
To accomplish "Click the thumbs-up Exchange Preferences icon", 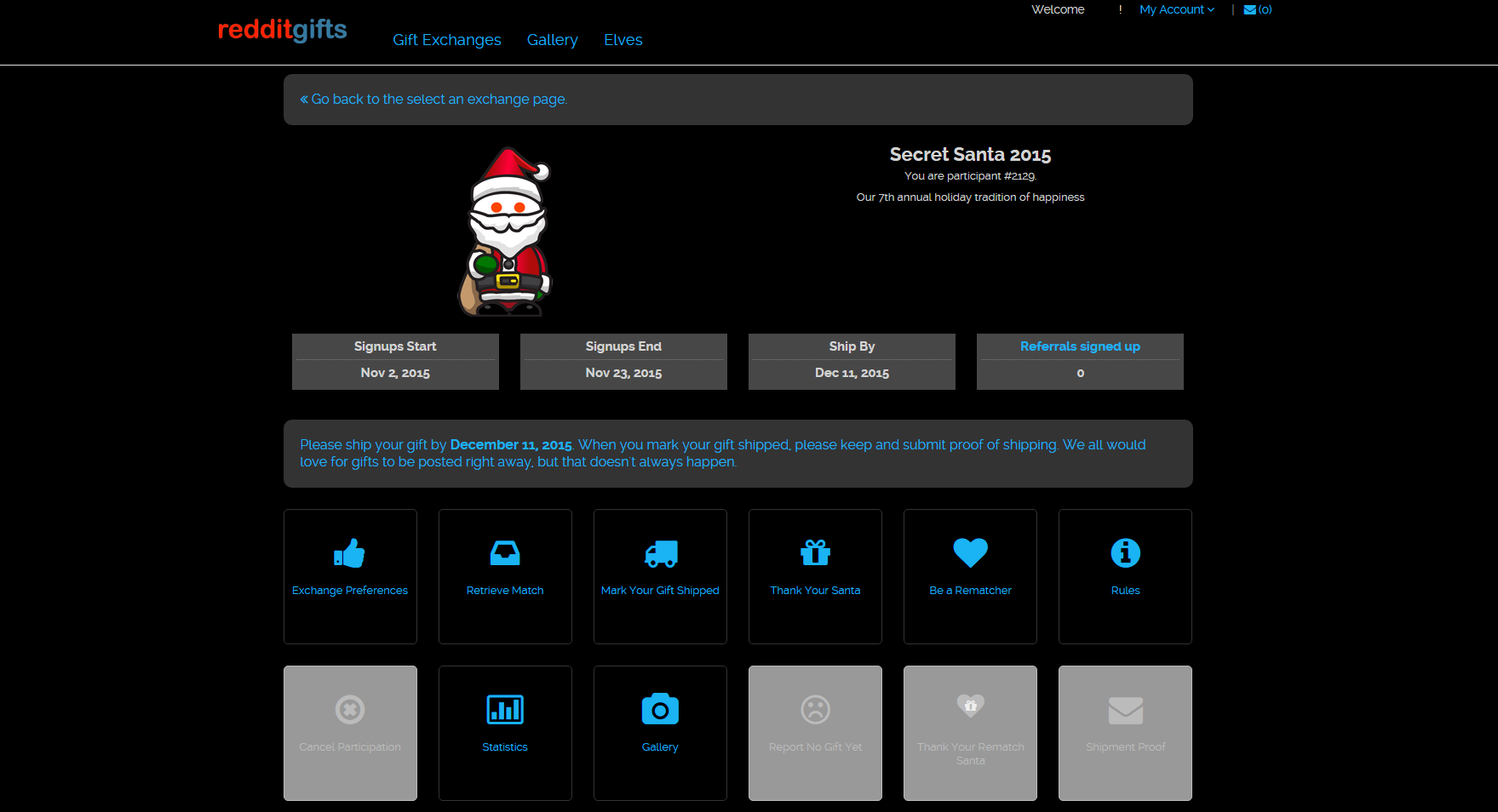I will tap(349, 553).
